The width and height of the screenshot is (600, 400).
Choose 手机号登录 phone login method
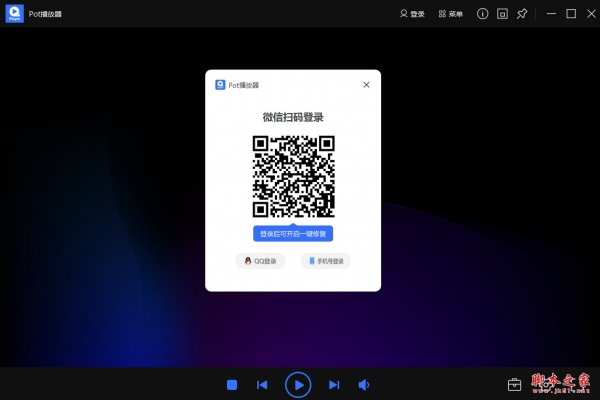click(326, 261)
